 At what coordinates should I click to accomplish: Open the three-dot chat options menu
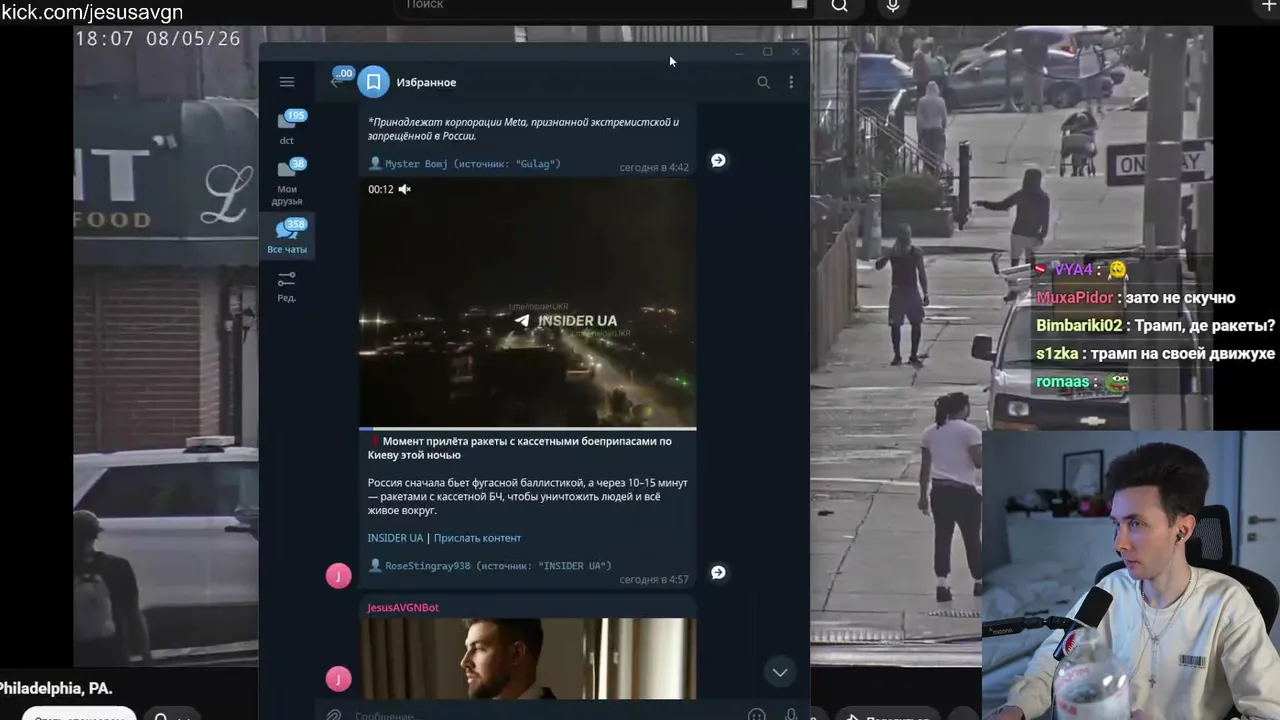[x=791, y=82]
